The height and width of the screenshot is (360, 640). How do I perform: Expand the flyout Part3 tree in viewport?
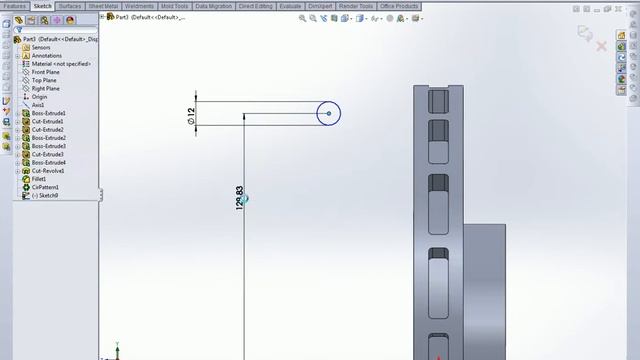(x=102, y=17)
